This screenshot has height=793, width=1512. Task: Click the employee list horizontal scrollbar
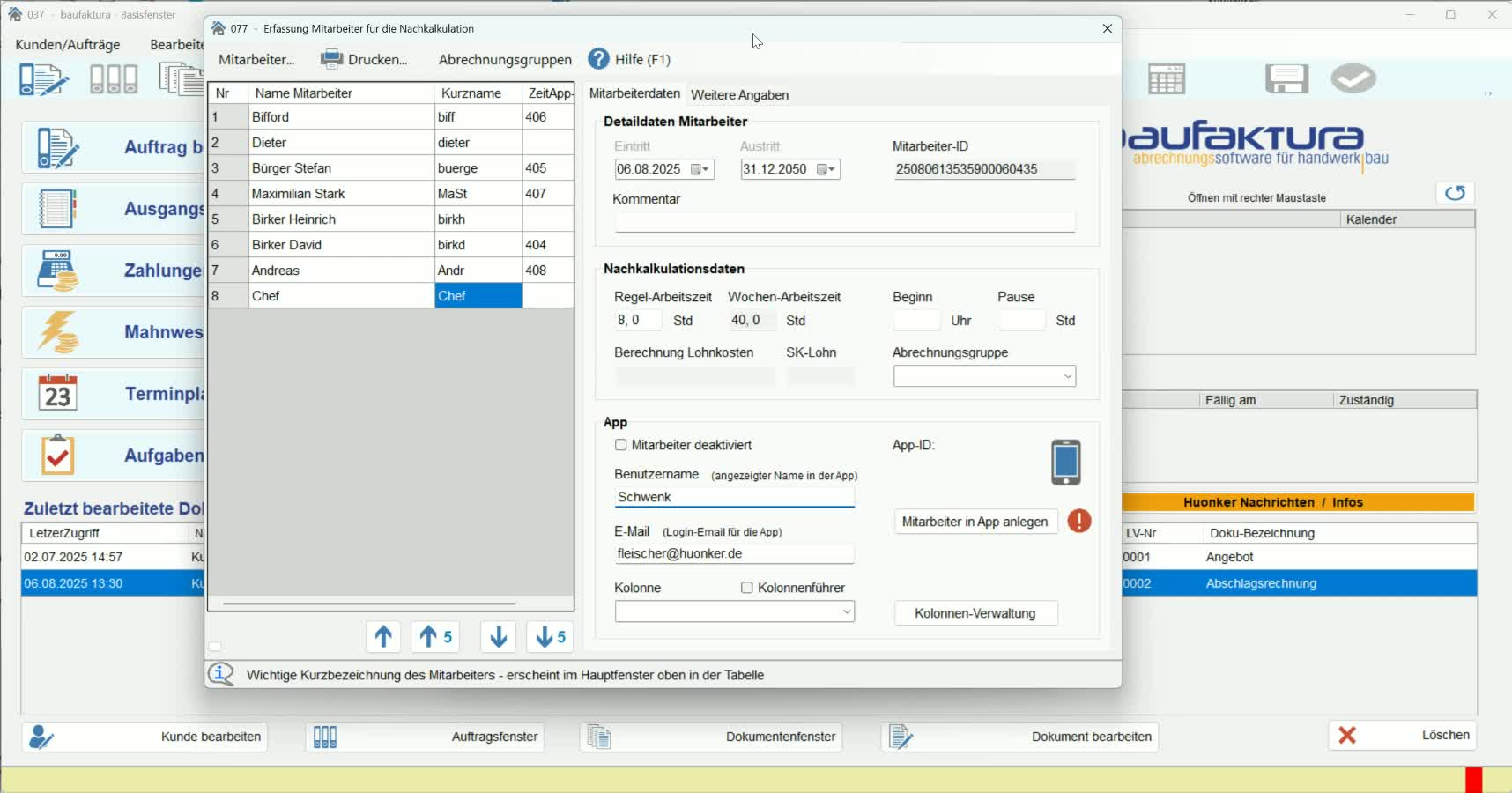coord(369,604)
